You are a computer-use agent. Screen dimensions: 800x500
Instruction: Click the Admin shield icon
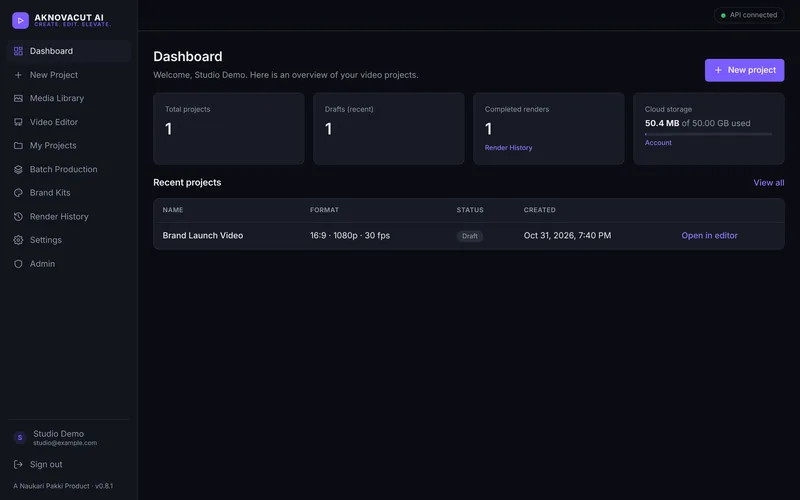(18, 264)
